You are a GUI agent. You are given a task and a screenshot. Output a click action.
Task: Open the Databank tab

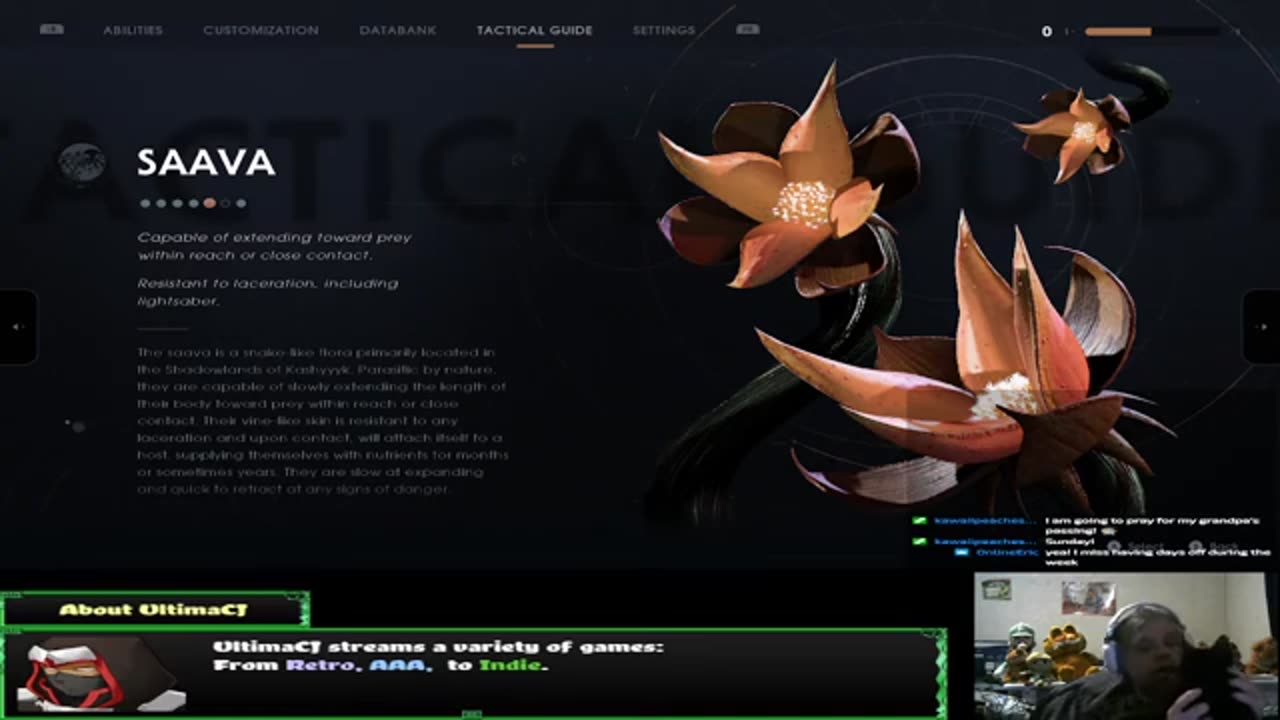pyautogui.click(x=398, y=30)
